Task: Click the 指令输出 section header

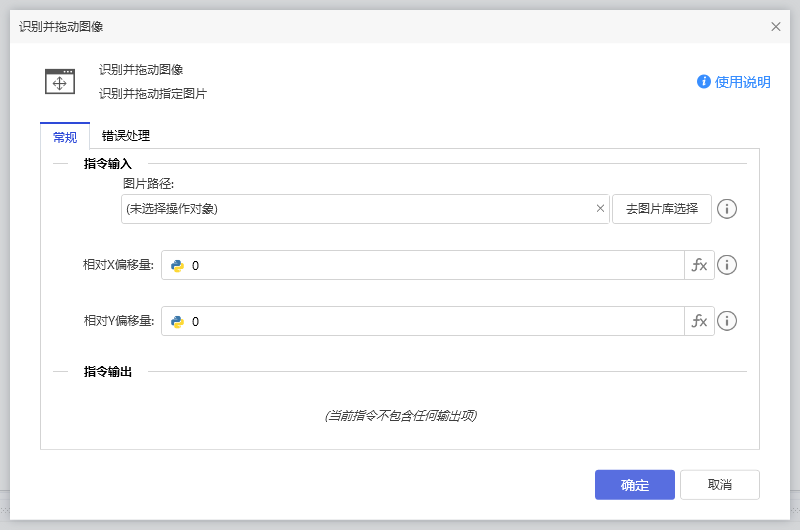Action: [108, 372]
